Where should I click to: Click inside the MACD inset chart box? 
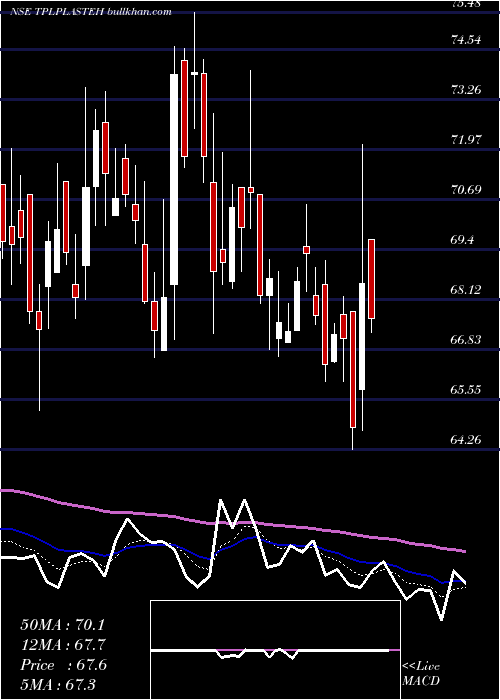point(275,650)
